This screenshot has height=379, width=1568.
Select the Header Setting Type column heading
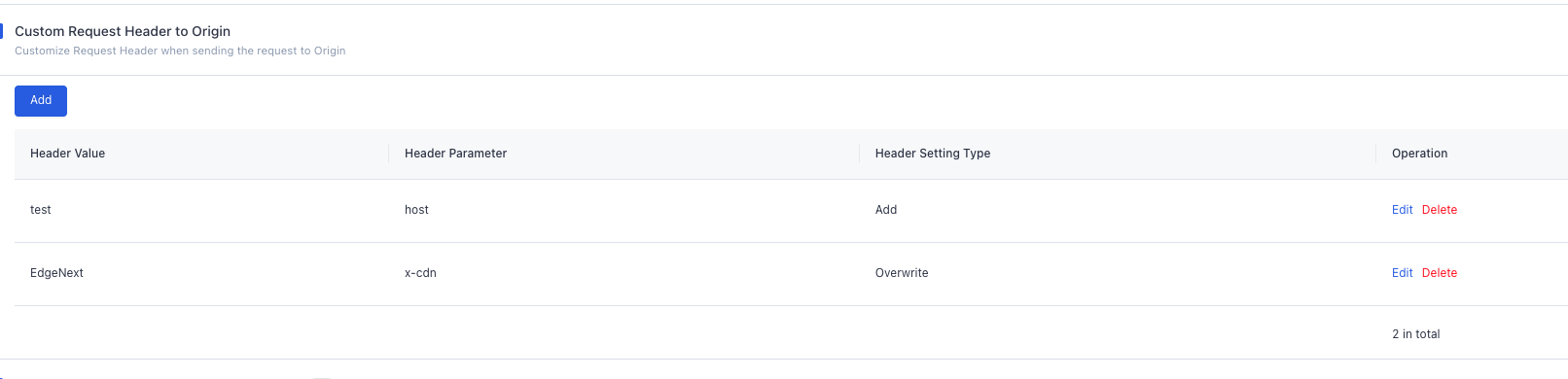(x=933, y=154)
